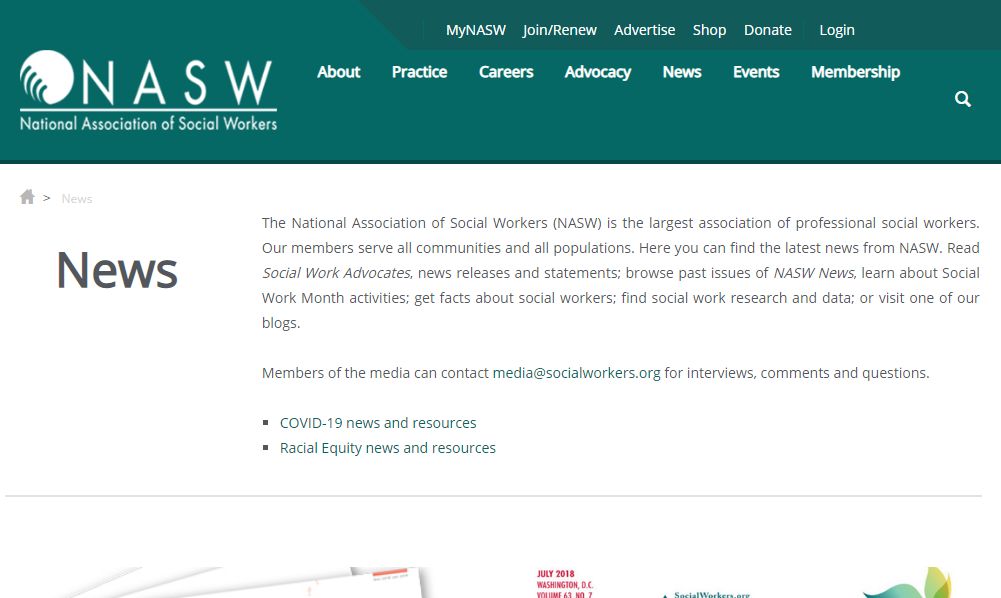Open the Advertise link
Viewport: 1001px width, 598px height.
(x=645, y=30)
